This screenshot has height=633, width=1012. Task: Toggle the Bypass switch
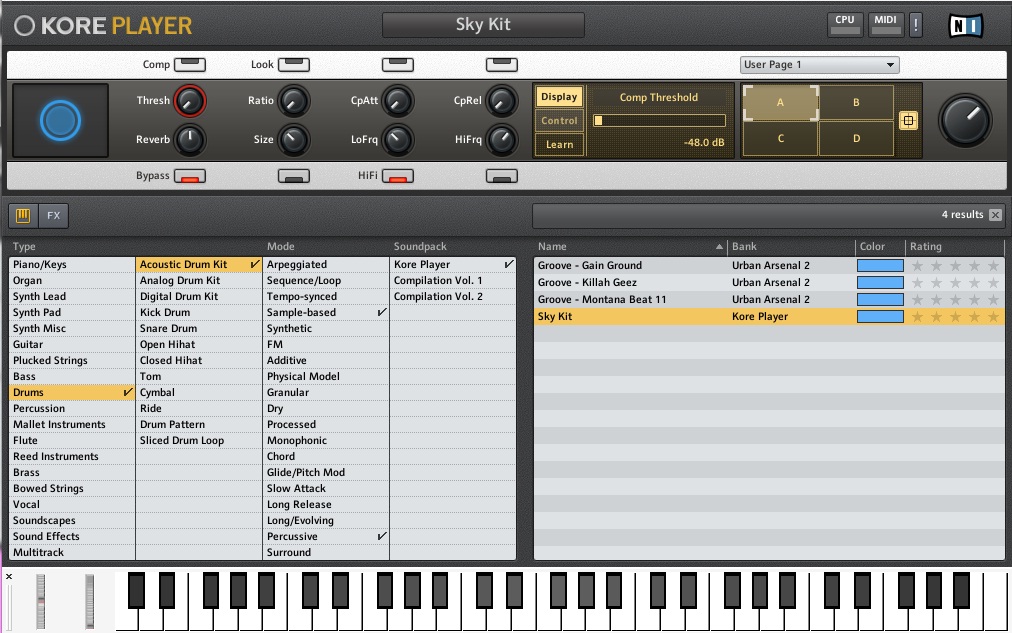point(190,176)
